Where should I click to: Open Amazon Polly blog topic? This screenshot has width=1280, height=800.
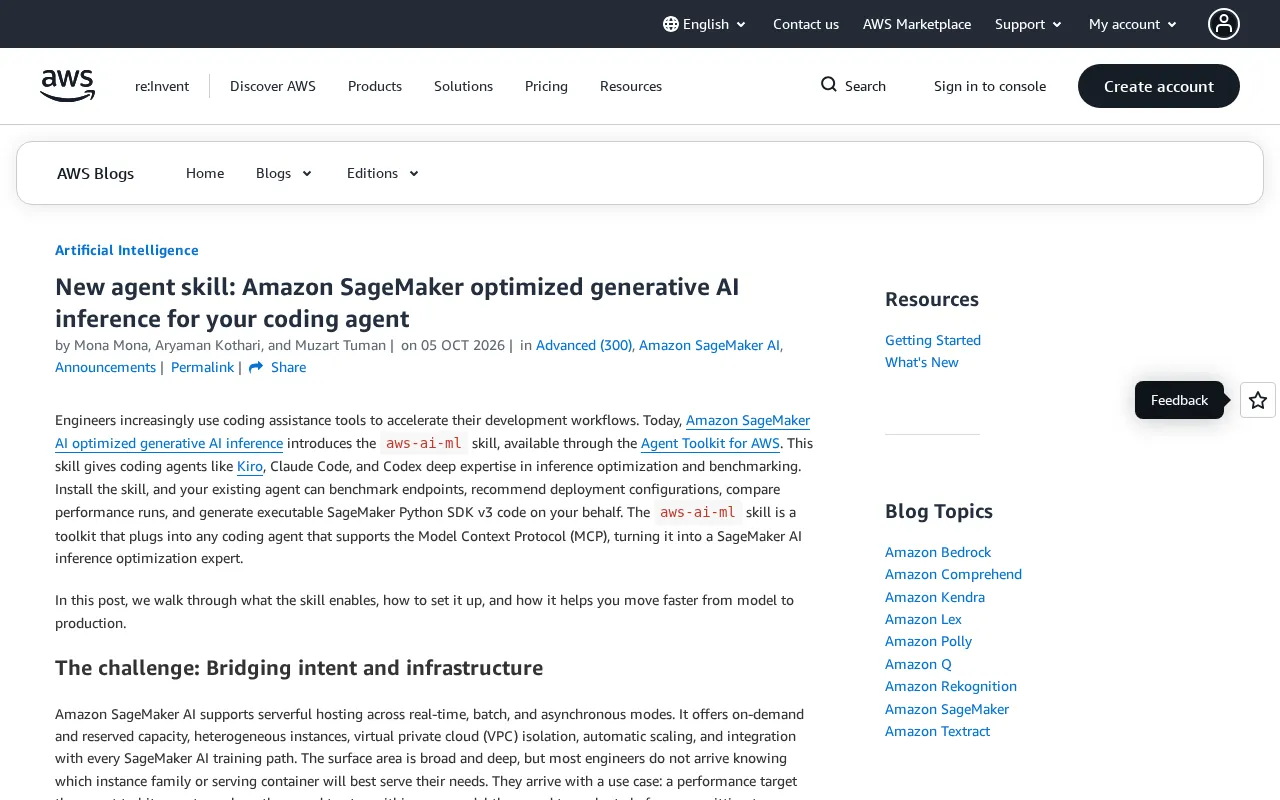[928, 641]
